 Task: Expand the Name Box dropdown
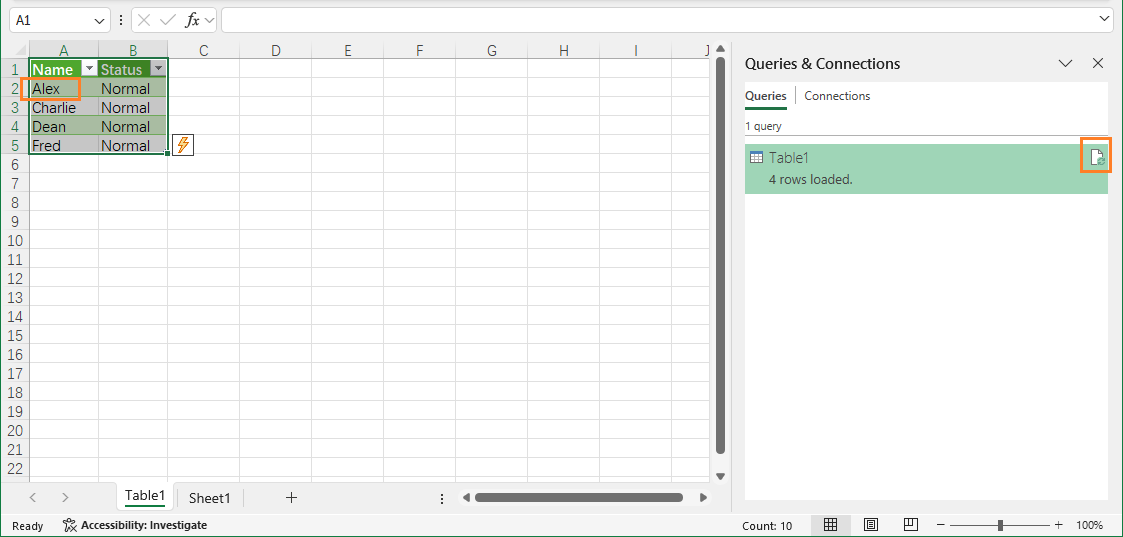(x=99, y=20)
